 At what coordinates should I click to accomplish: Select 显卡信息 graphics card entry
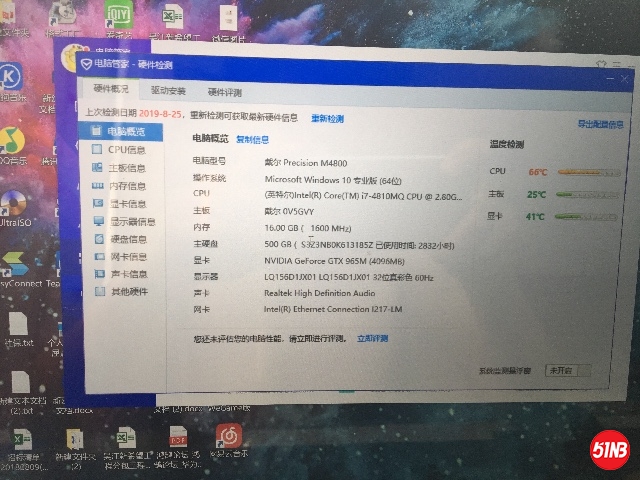point(124,204)
